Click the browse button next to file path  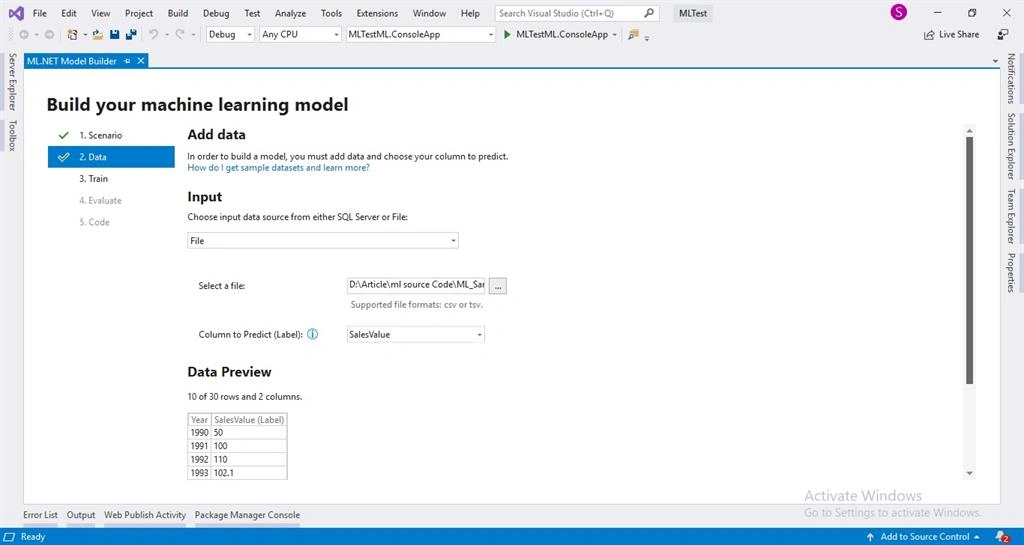click(498, 286)
